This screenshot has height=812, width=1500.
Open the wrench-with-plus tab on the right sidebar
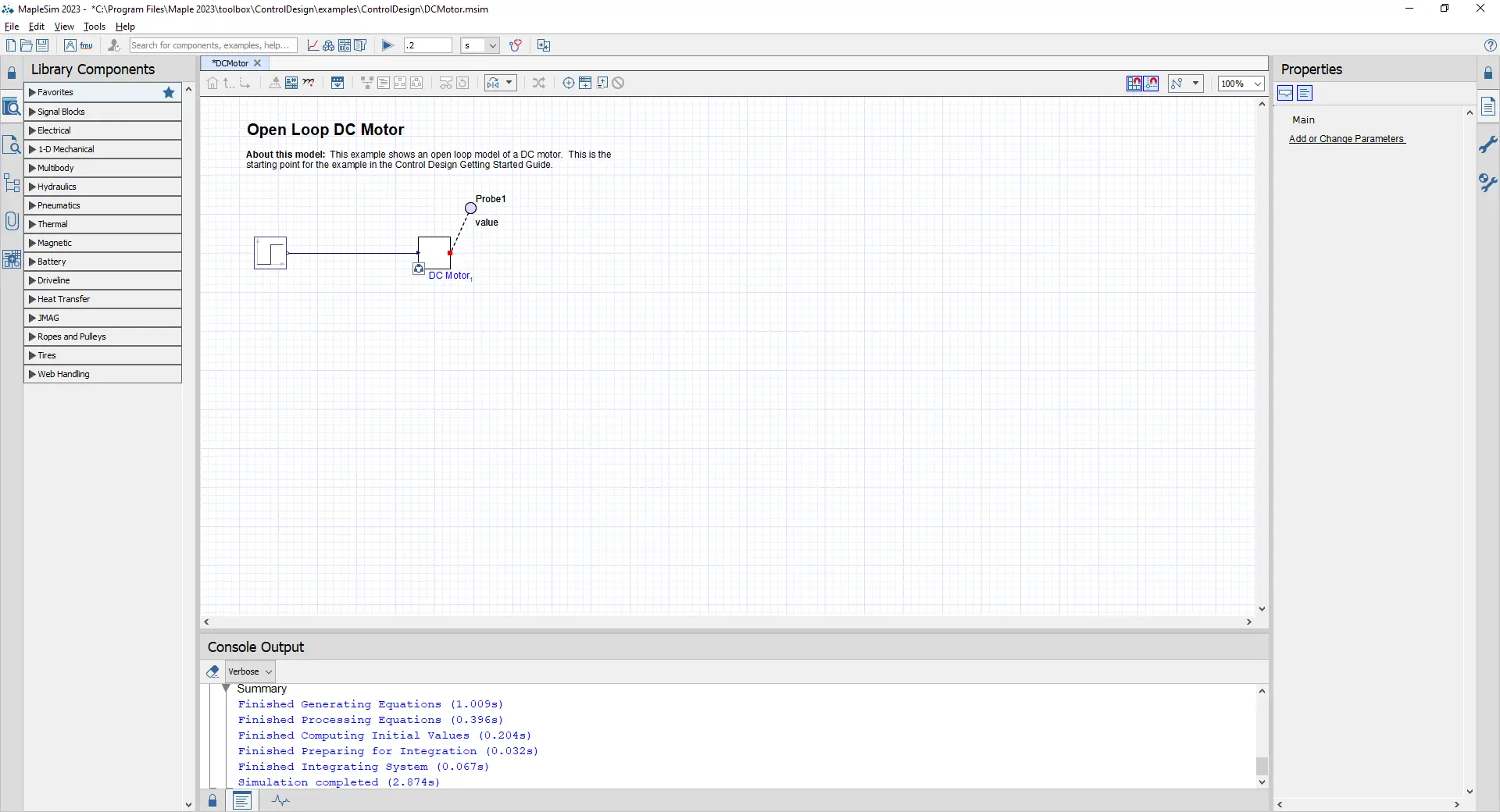point(1488,183)
